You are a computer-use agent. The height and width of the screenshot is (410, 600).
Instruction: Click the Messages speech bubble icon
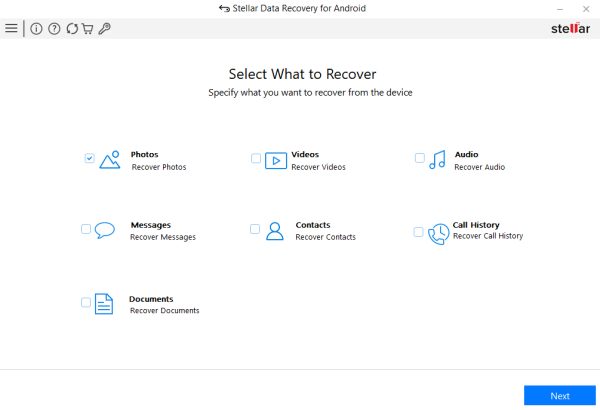pos(105,231)
